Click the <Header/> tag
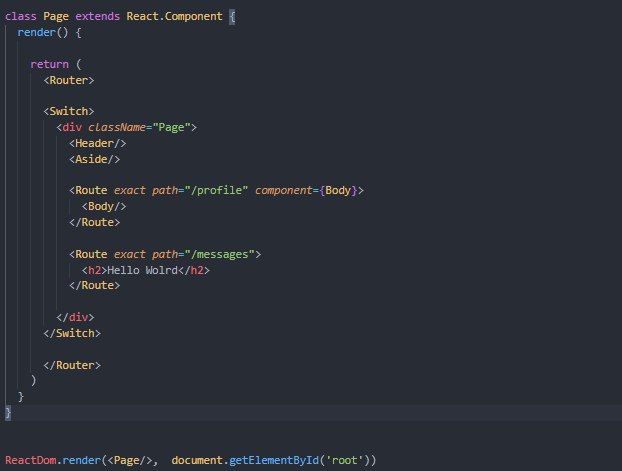 (x=98, y=143)
